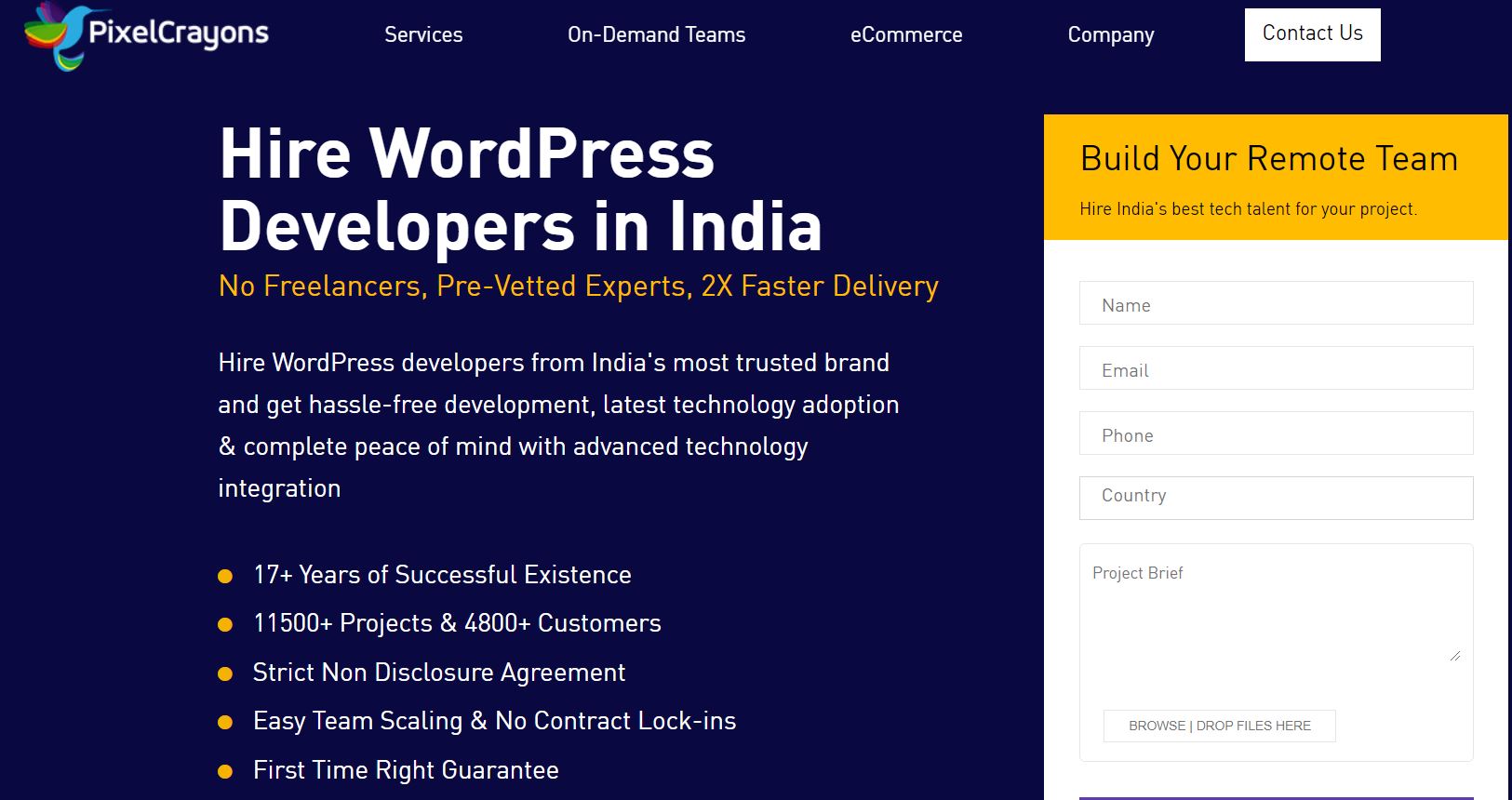Image resolution: width=1512 pixels, height=800 pixels.
Task: Click into the Project Brief text area
Action: click(x=1276, y=609)
